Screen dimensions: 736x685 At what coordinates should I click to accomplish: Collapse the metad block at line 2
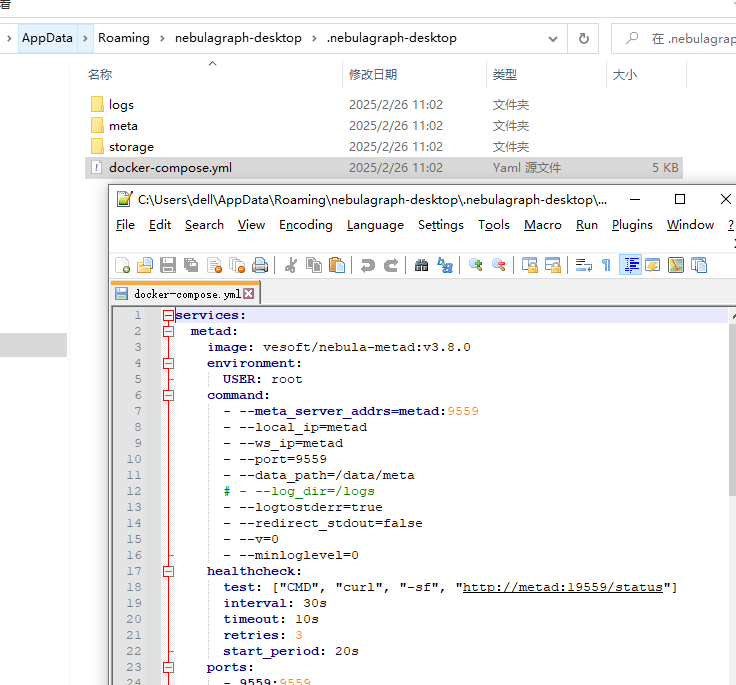click(168, 331)
